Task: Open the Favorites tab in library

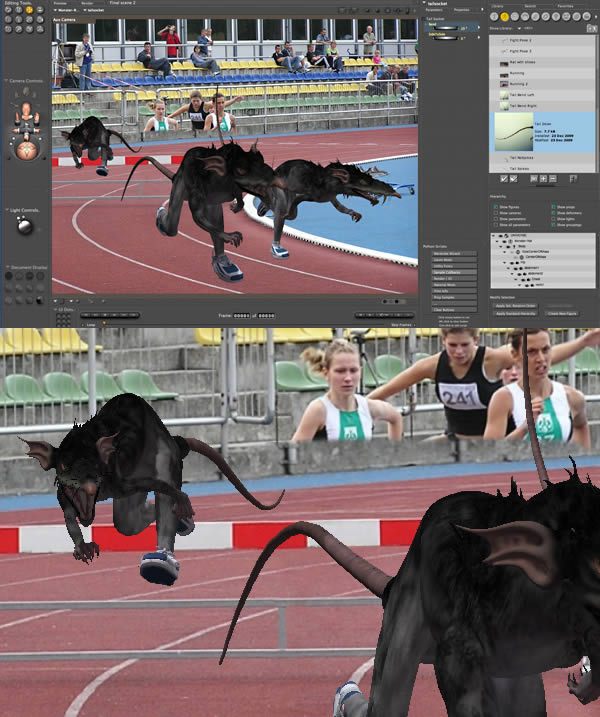Action: point(565,6)
